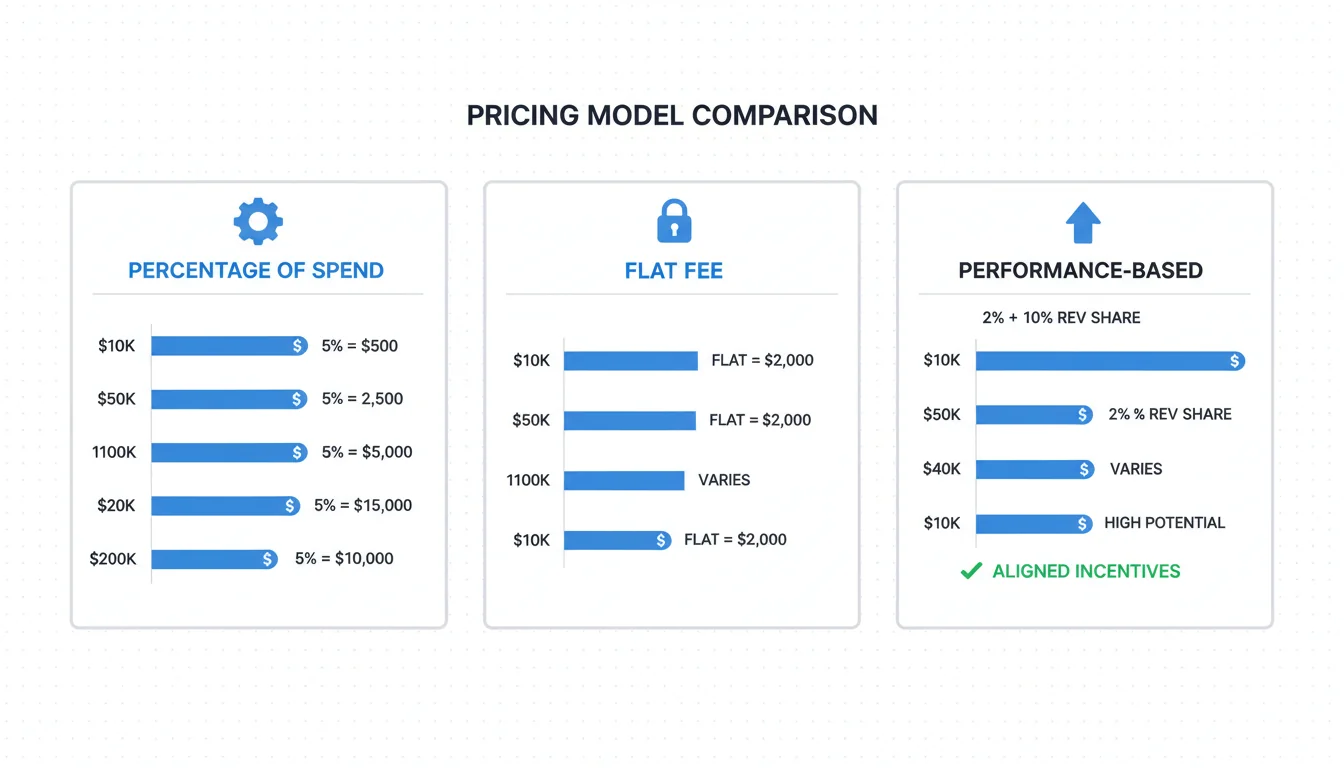Click dollar icon on the High Potential bar
The width and height of the screenshot is (1344, 768).
[1084, 523]
